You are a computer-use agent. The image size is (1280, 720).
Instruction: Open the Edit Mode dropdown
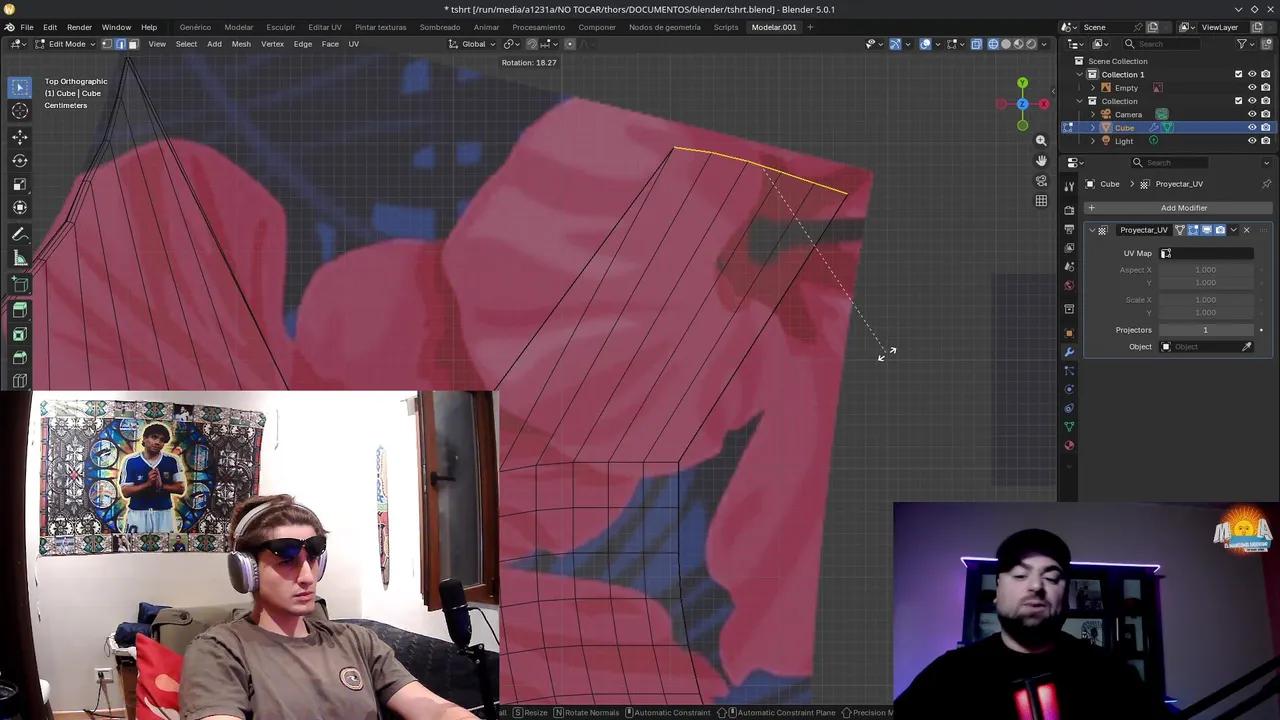coord(65,44)
